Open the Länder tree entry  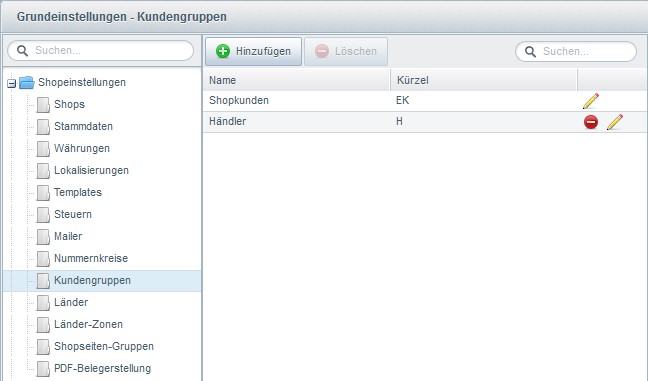click(71, 302)
